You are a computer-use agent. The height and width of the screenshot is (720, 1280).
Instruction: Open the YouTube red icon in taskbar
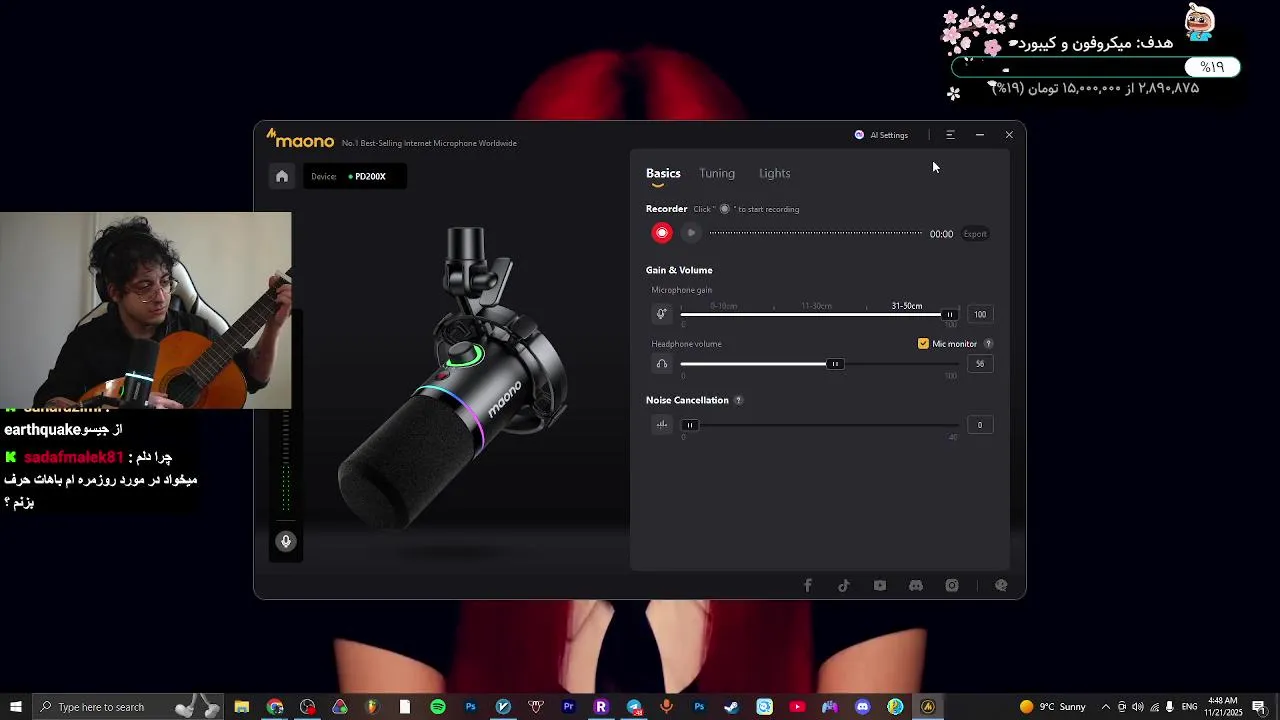point(797,707)
